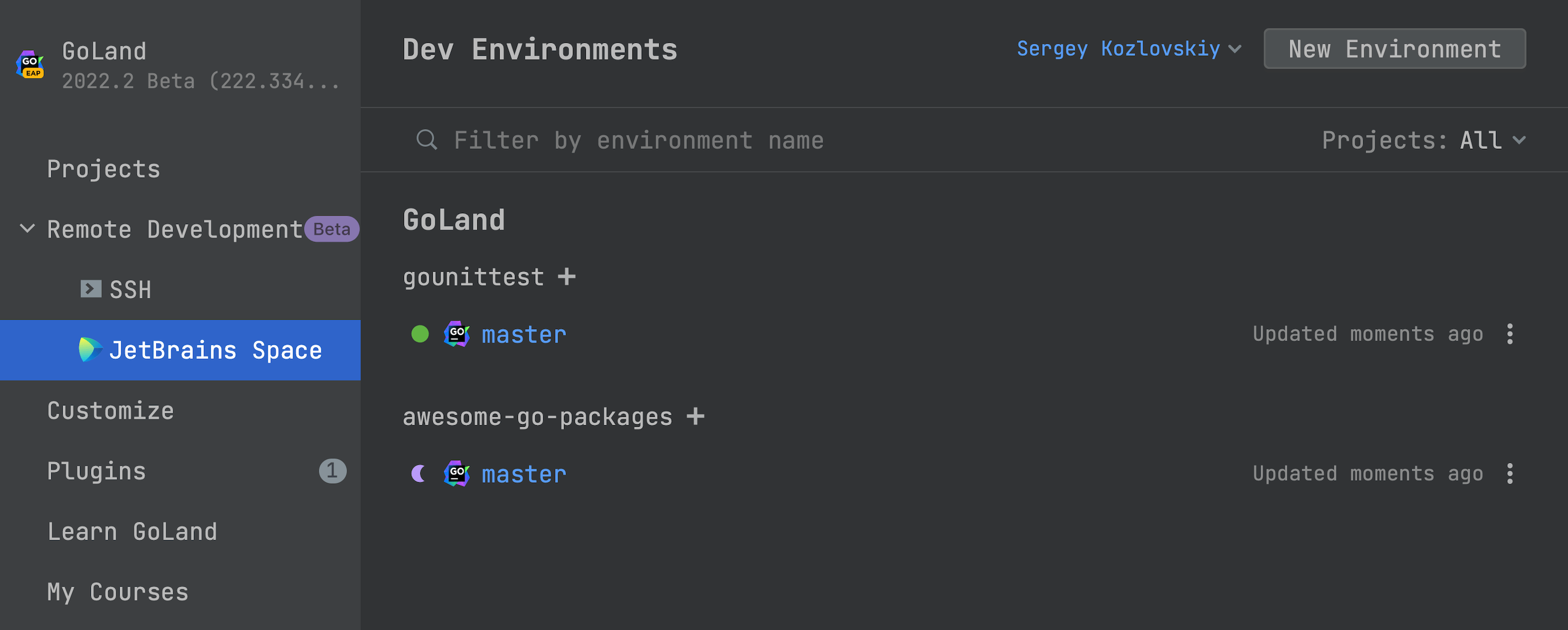Click the hibernated moon status icon

419,474
